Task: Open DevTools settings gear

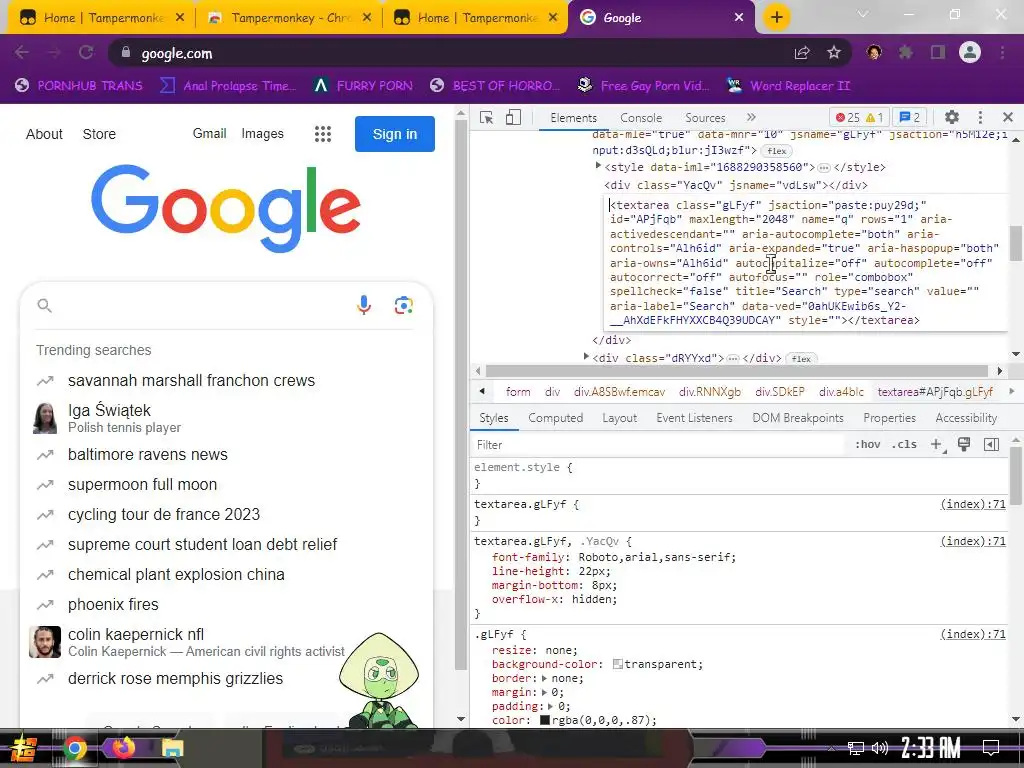Action: point(952,117)
